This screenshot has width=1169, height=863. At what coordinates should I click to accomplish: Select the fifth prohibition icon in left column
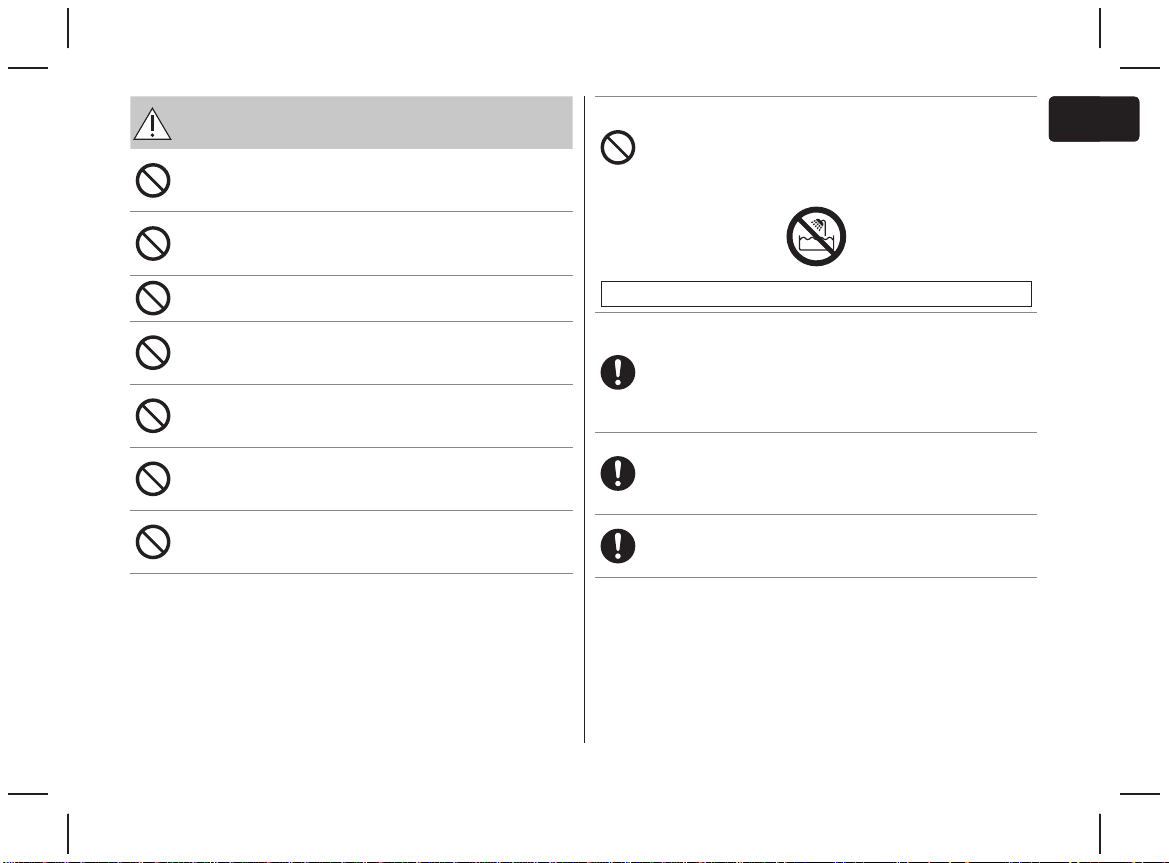(153, 416)
